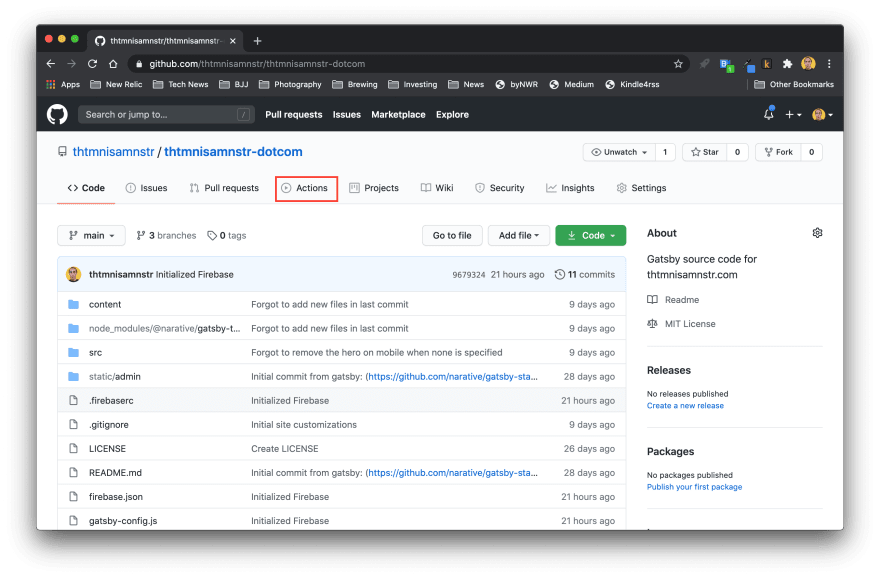Expand the green Code dropdown

pos(590,235)
